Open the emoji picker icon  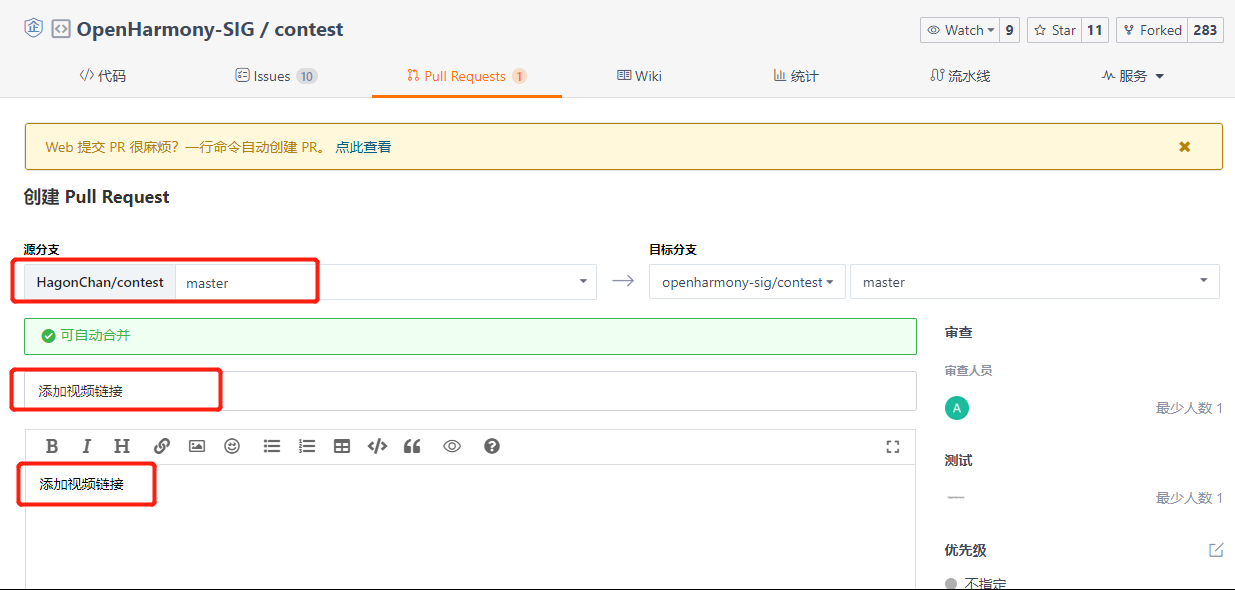click(x=232, y=447)
